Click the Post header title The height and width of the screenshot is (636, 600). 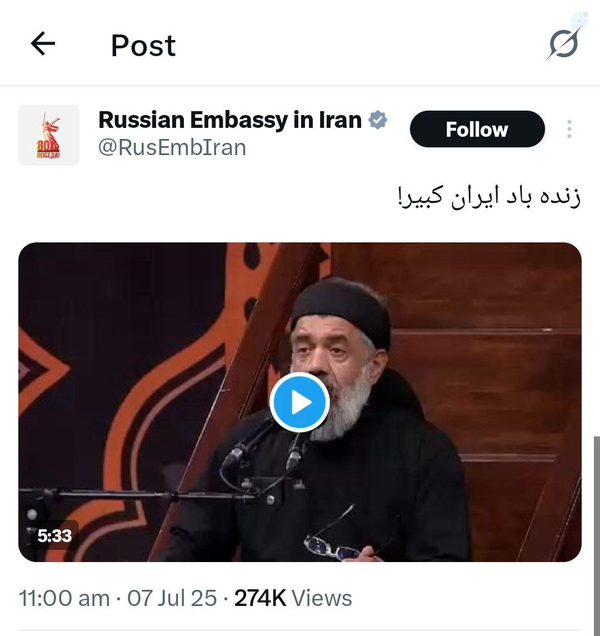143,45
